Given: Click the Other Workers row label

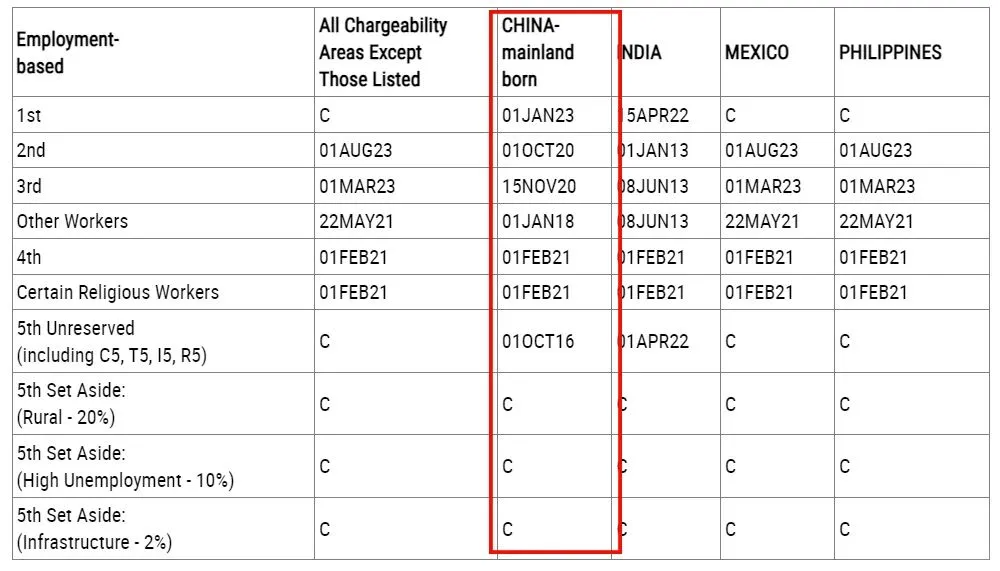Looking at the screenshot, I should pyautogui.click(x=72, y=221).
